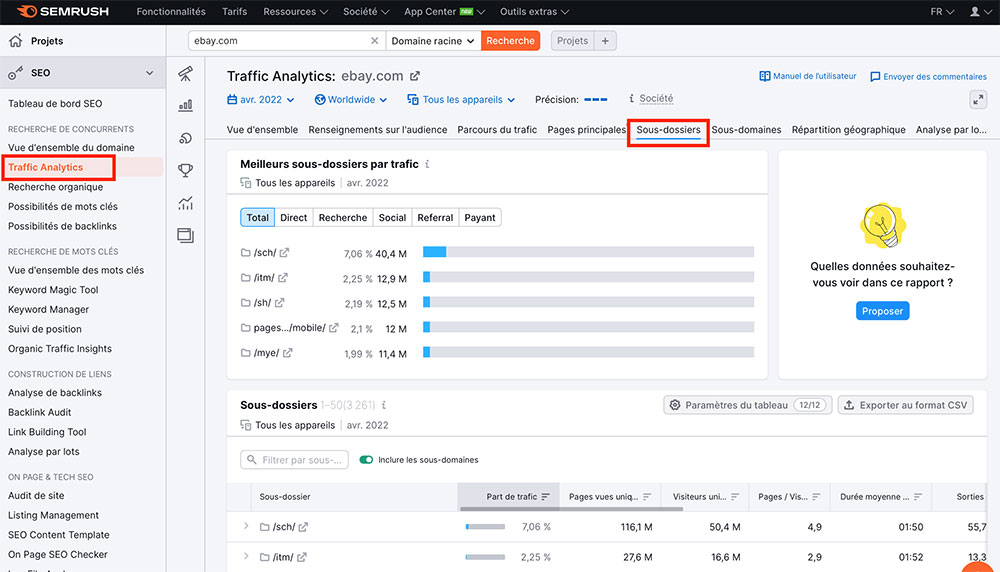The height and width of the screenshot is (572, 1000).
Task: Open the target spiral icon in side rail
Action: pos(186,138)
